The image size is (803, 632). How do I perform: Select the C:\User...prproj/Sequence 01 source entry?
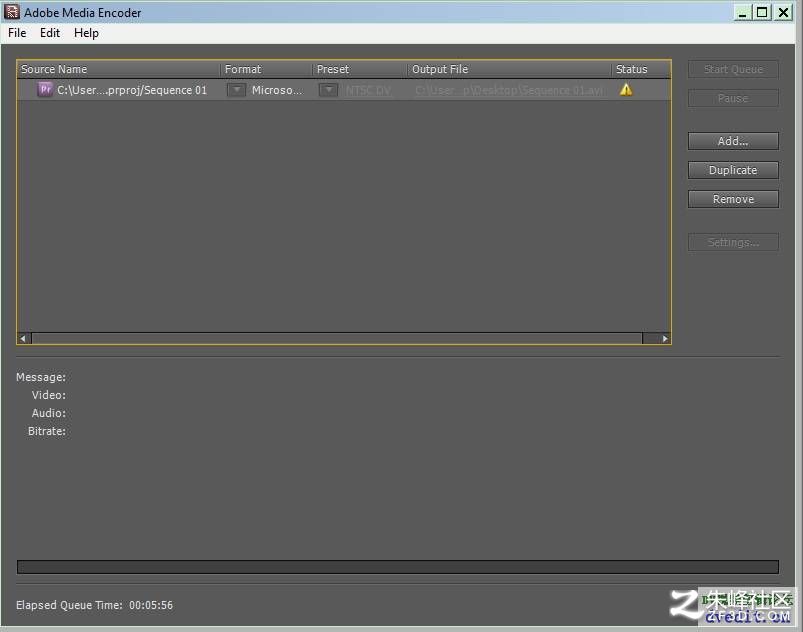coord(132,90)
